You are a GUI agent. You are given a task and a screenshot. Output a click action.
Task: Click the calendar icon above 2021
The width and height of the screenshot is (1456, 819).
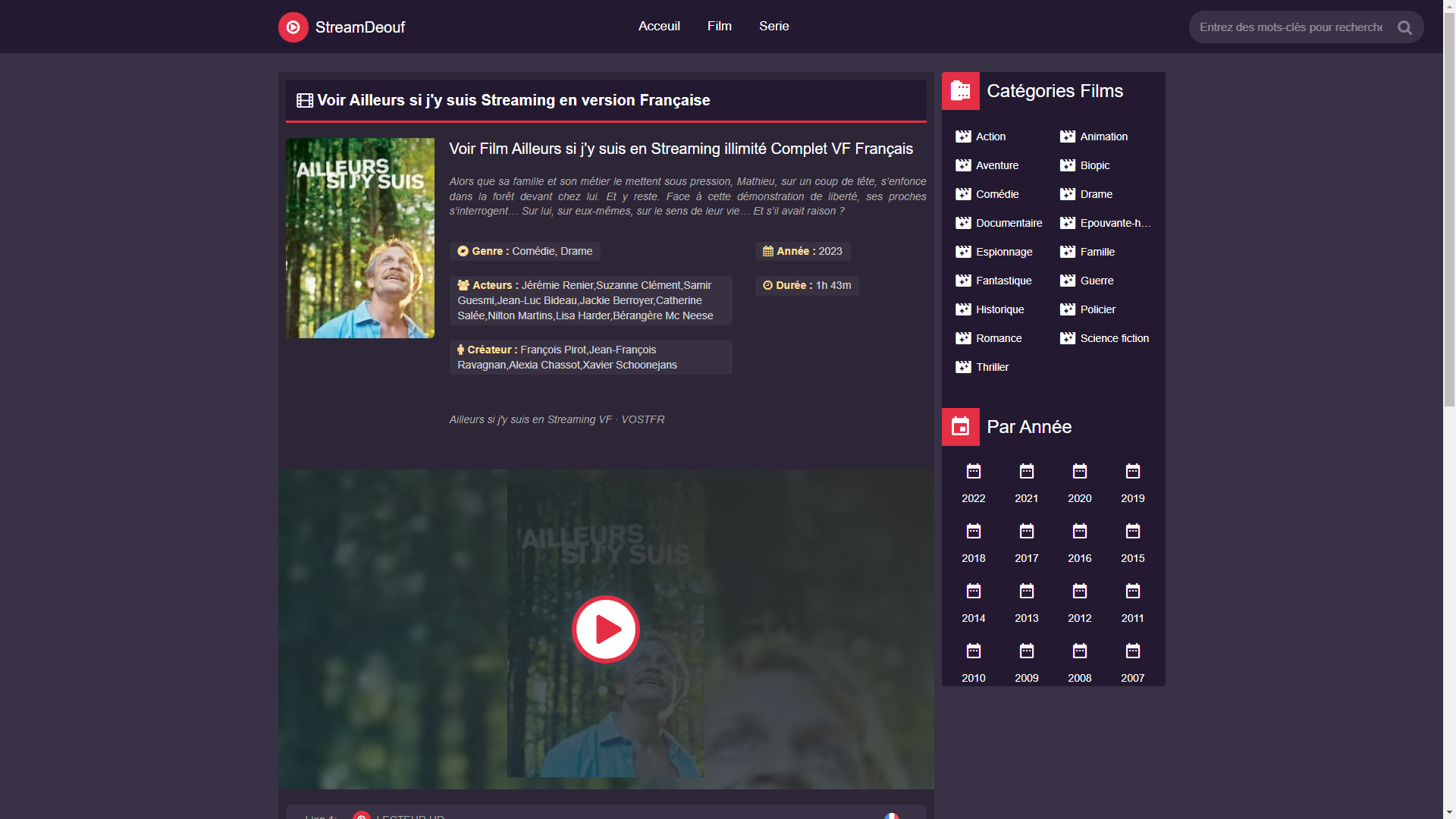click(1027, 472)
